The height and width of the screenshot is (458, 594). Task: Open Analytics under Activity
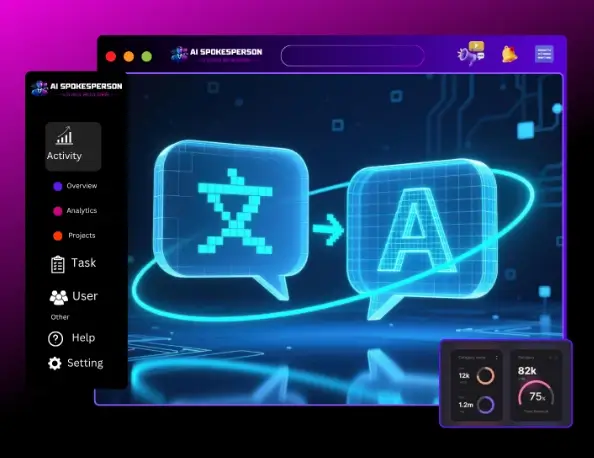[82, 211]
